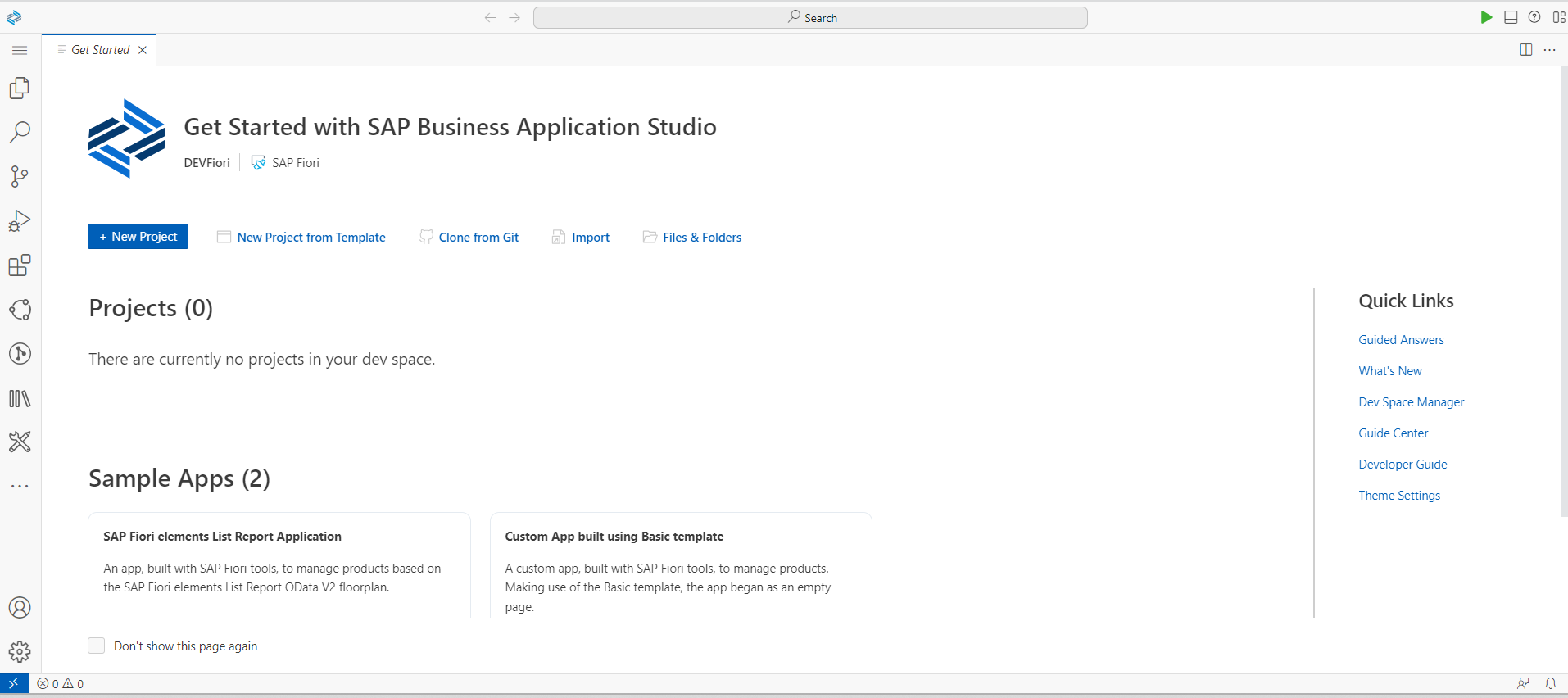Expand additional views ellipsis in activity bar
Image resolution: width=1568 pixels, height=698 pixels.
[20, 486]
